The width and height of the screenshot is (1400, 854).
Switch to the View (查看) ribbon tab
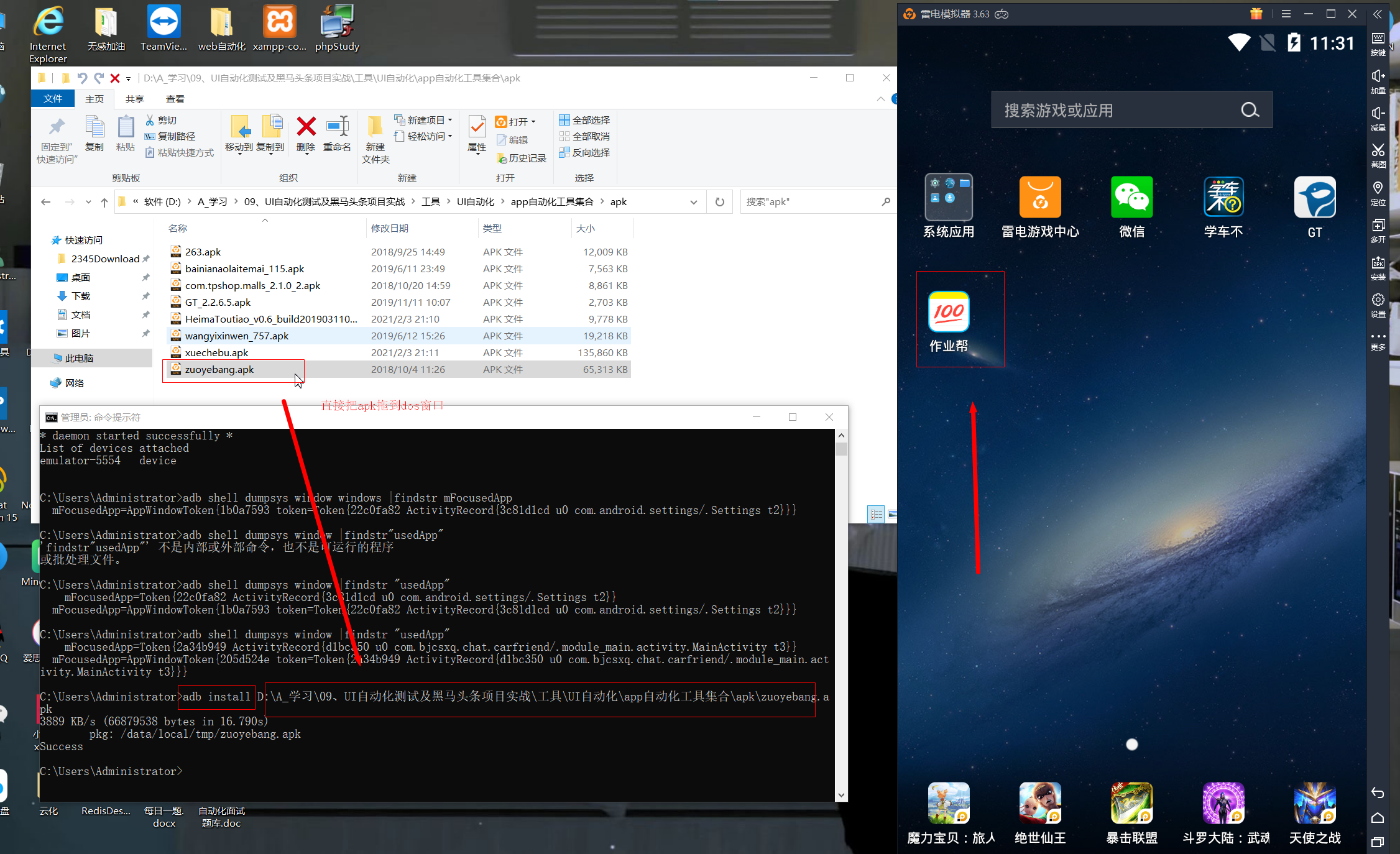pos(175,99)
